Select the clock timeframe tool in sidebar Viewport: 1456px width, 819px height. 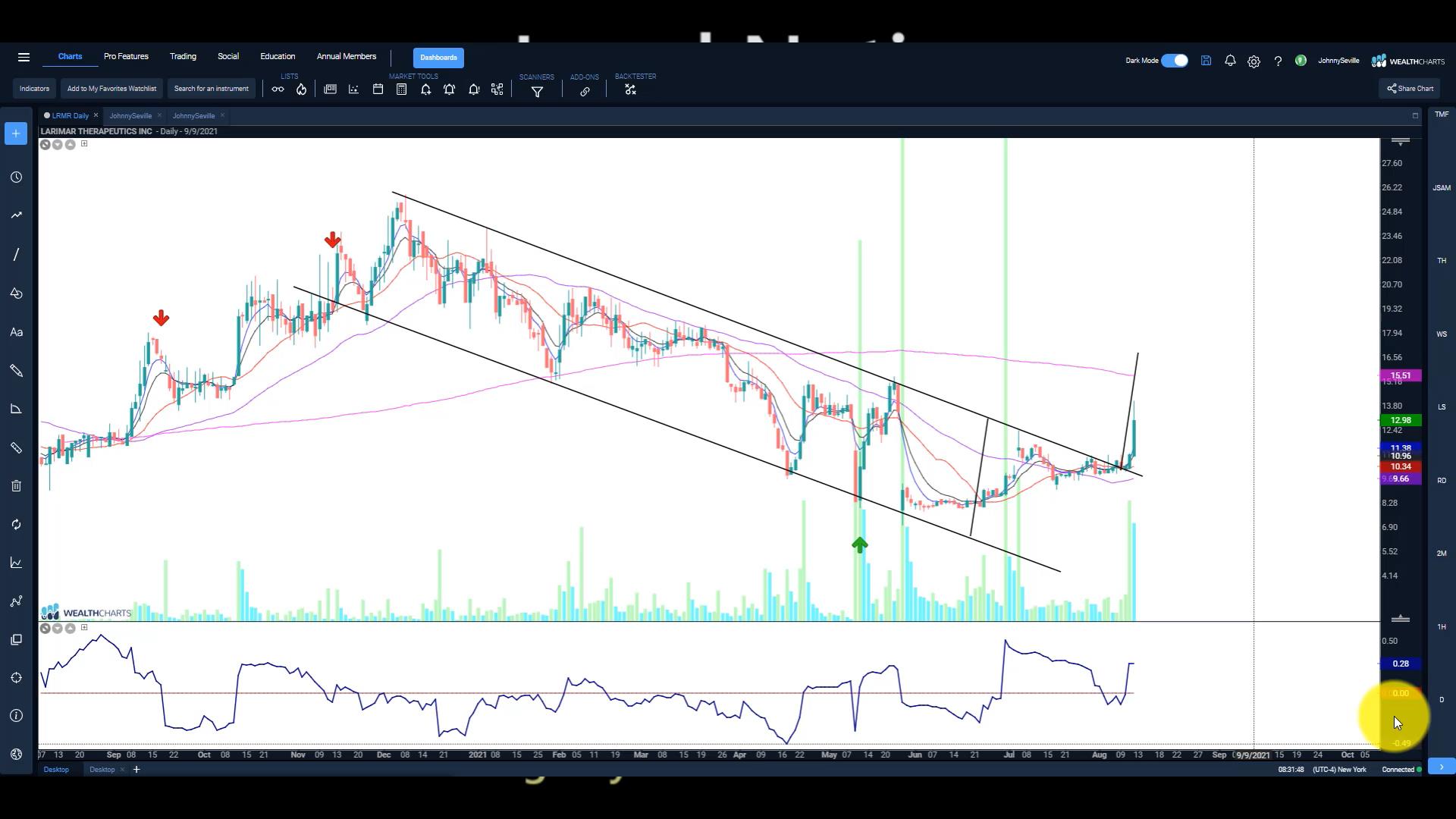(x=16, y=177)
